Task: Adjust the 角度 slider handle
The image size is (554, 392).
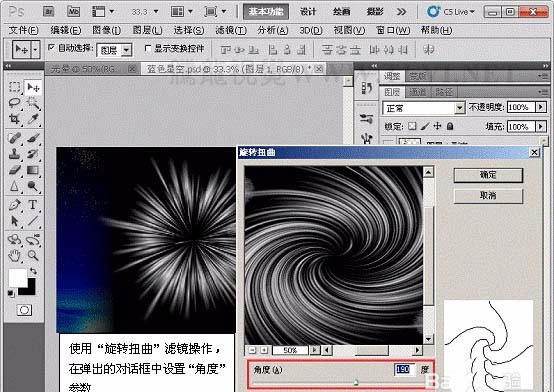Action: (x=356, y=382)
